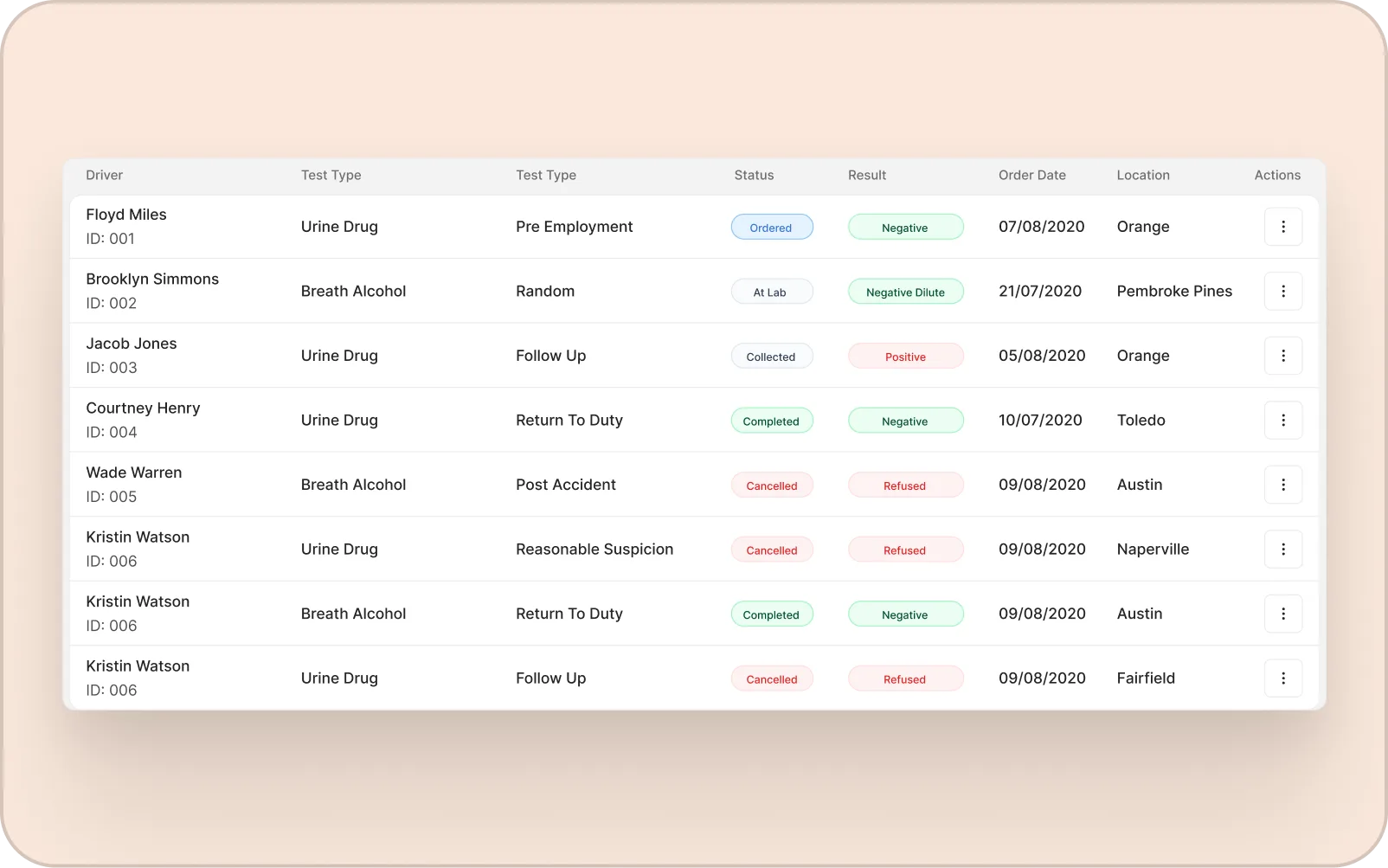
Task: Click ID: 001 text
Action: pyautogui.click(x=111, y=239)
